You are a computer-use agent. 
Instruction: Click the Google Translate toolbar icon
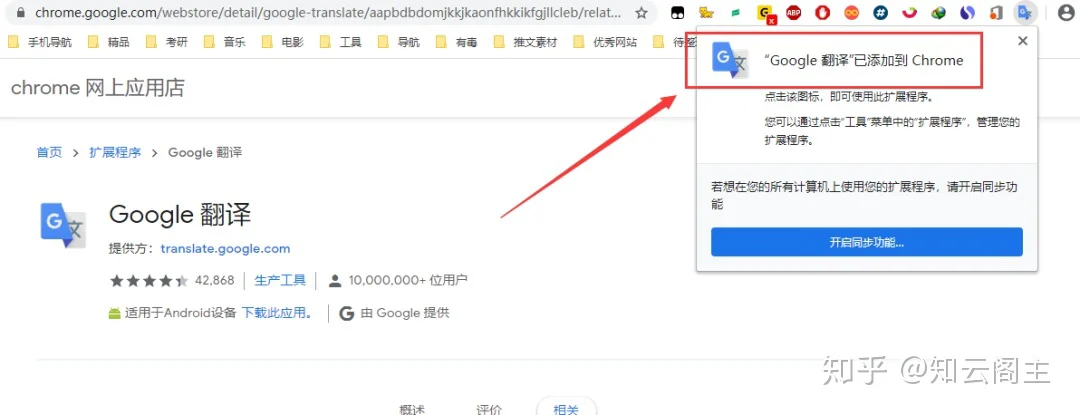tap(1026, 12)
